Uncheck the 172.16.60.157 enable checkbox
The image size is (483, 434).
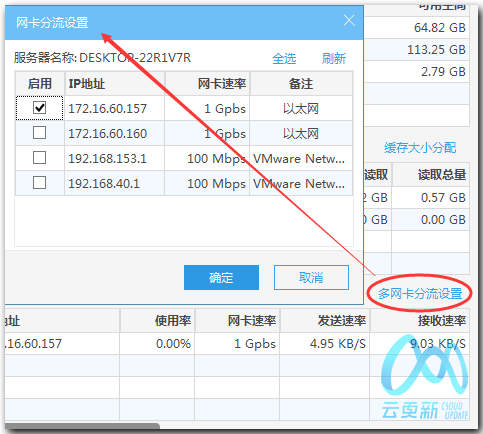coord(39,108)
